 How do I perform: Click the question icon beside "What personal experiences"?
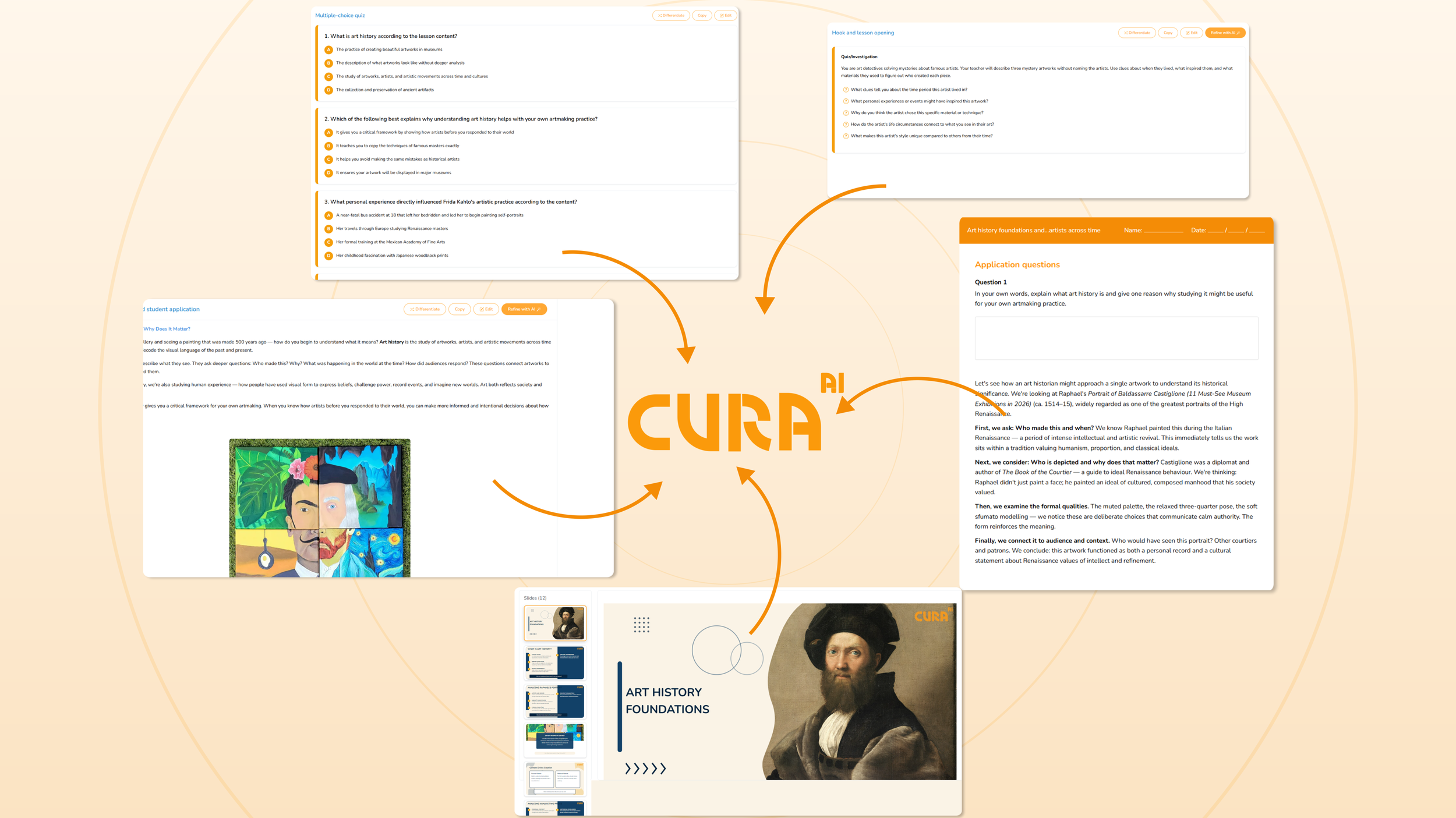(846, 101)
